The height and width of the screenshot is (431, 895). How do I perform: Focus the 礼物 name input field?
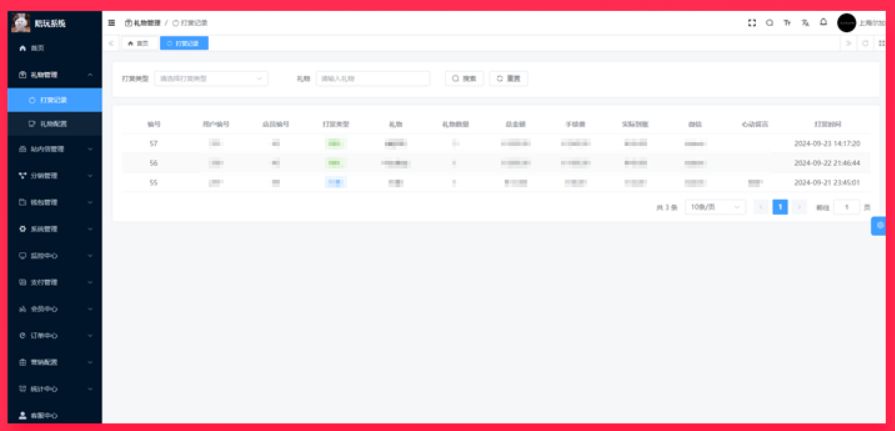[373, 79]
